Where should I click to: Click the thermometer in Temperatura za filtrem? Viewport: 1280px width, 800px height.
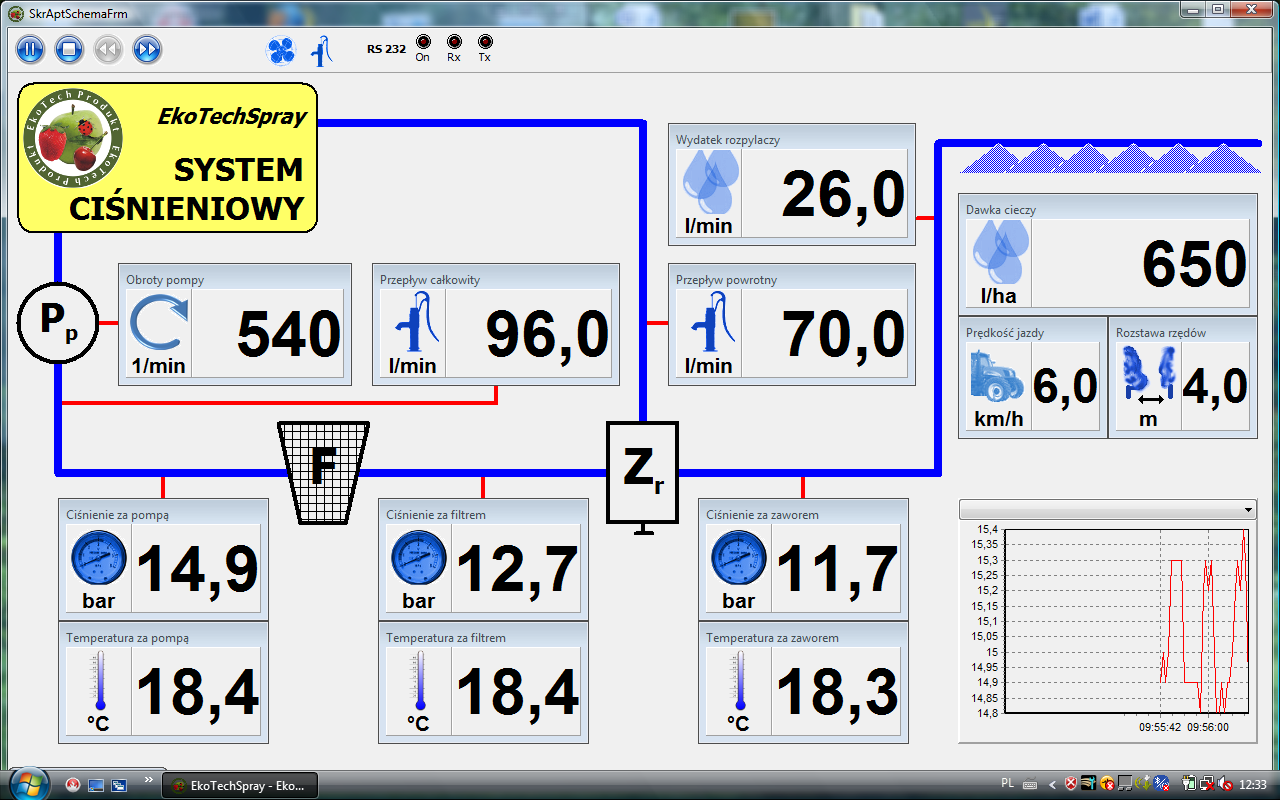click(x=419, y=681)
